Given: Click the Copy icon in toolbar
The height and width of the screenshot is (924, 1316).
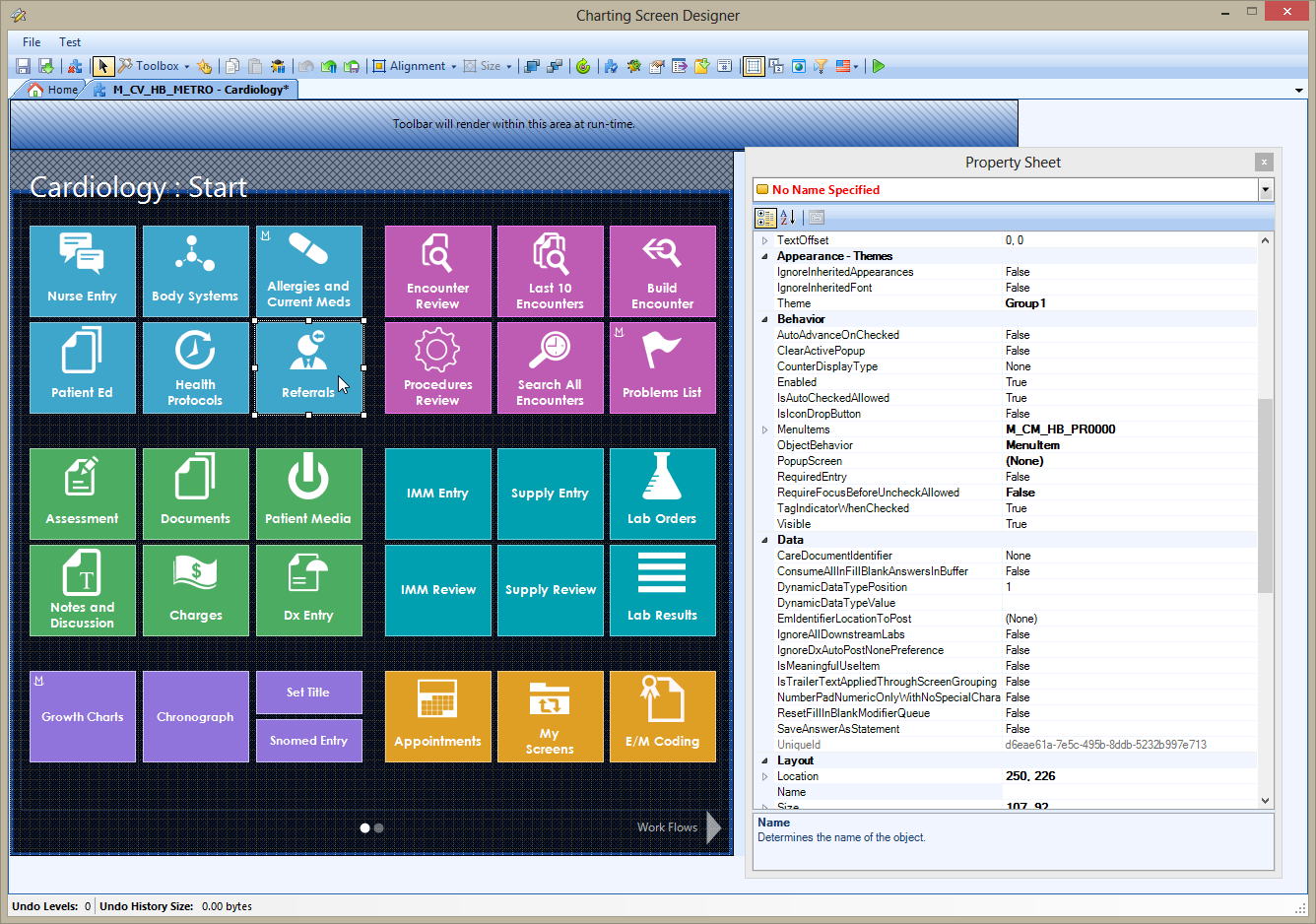Looking at the screenshot, I should pyautogui.click(x=232, y=66).
